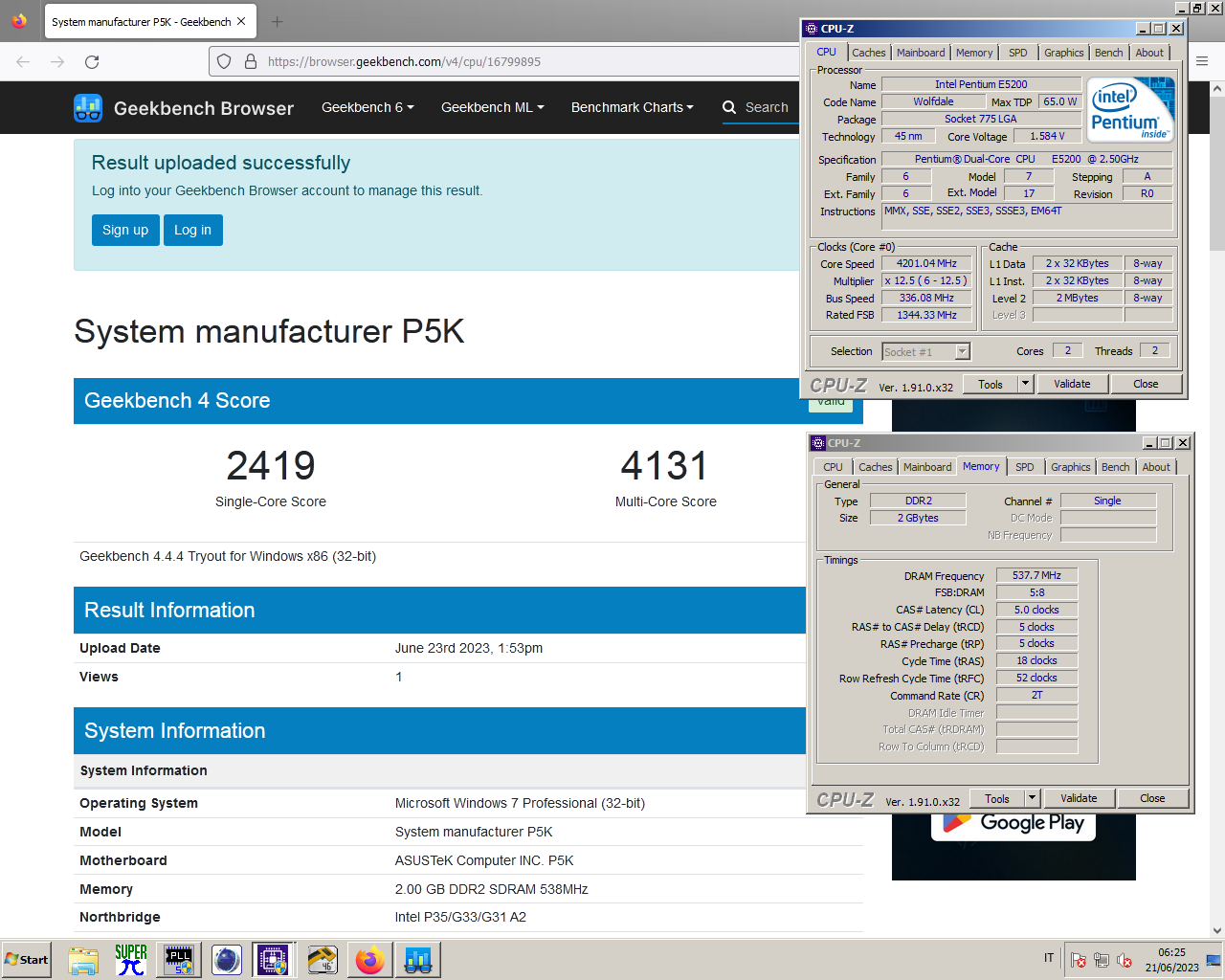Image resolution: width=1225 pixels, height=980 pixels.
Task: Click Validate in lower CPU-Z window
Action: [x=1079, y=798]
